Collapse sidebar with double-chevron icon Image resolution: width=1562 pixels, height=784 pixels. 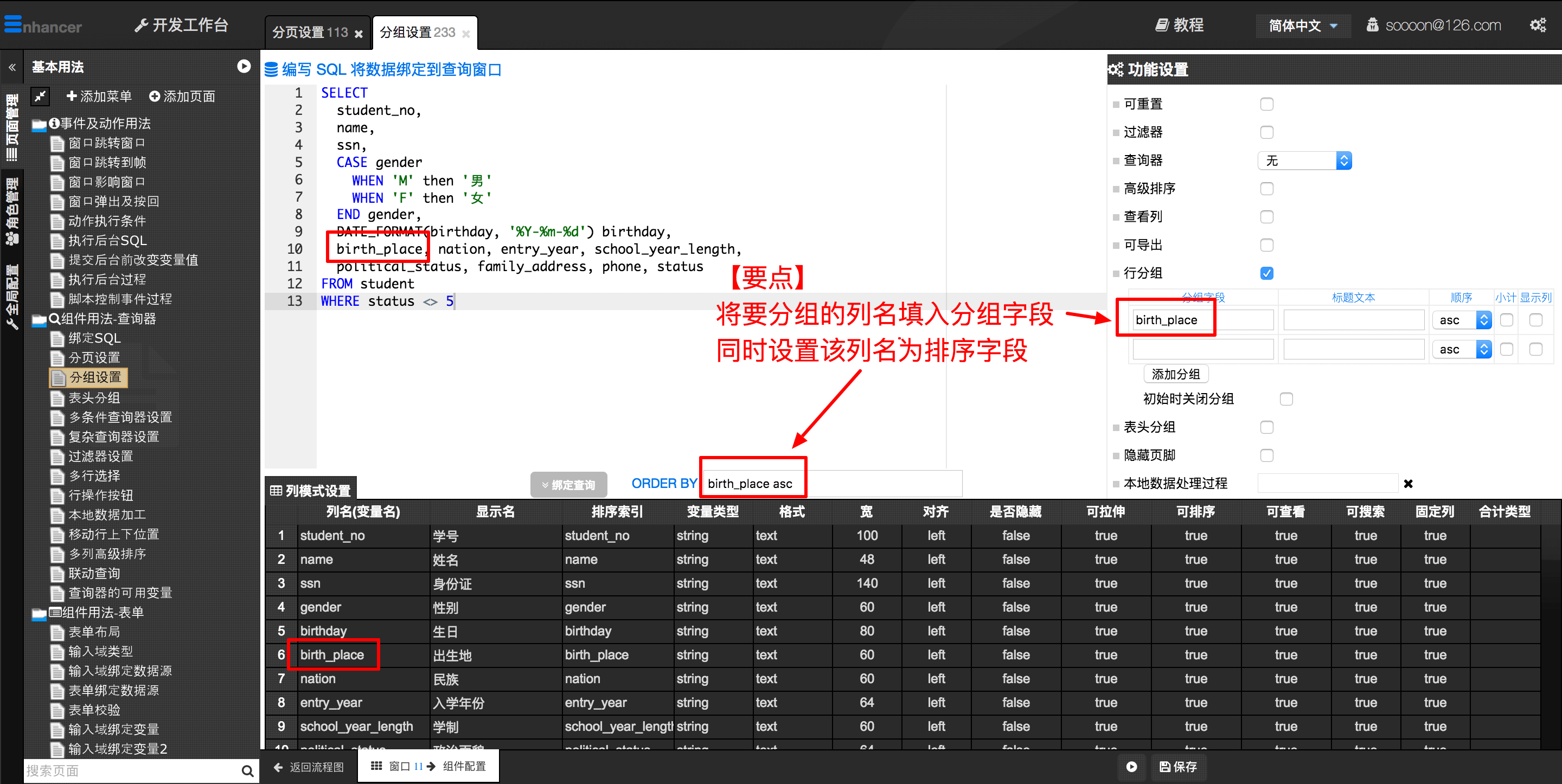[12, 67]
